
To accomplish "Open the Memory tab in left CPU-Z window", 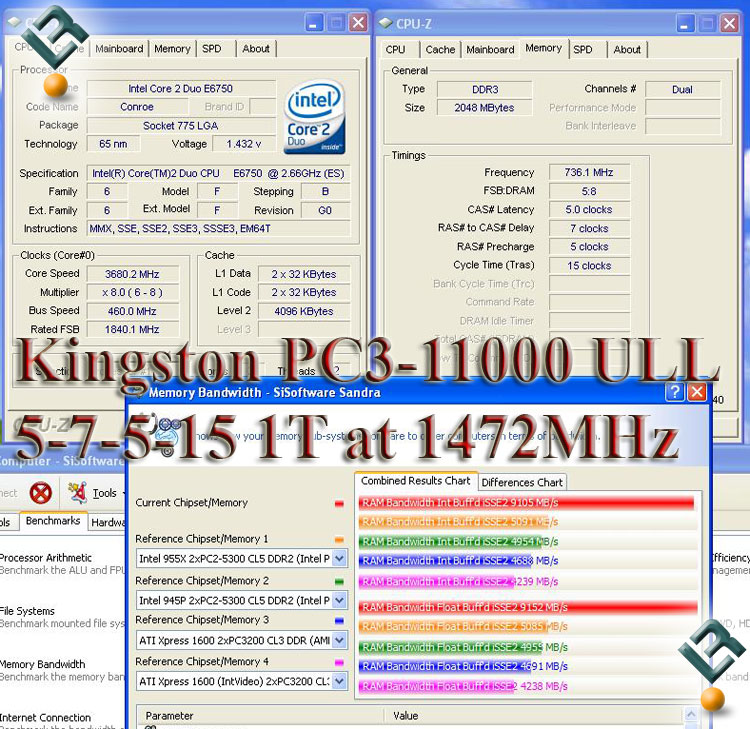I will click(172, 49).
